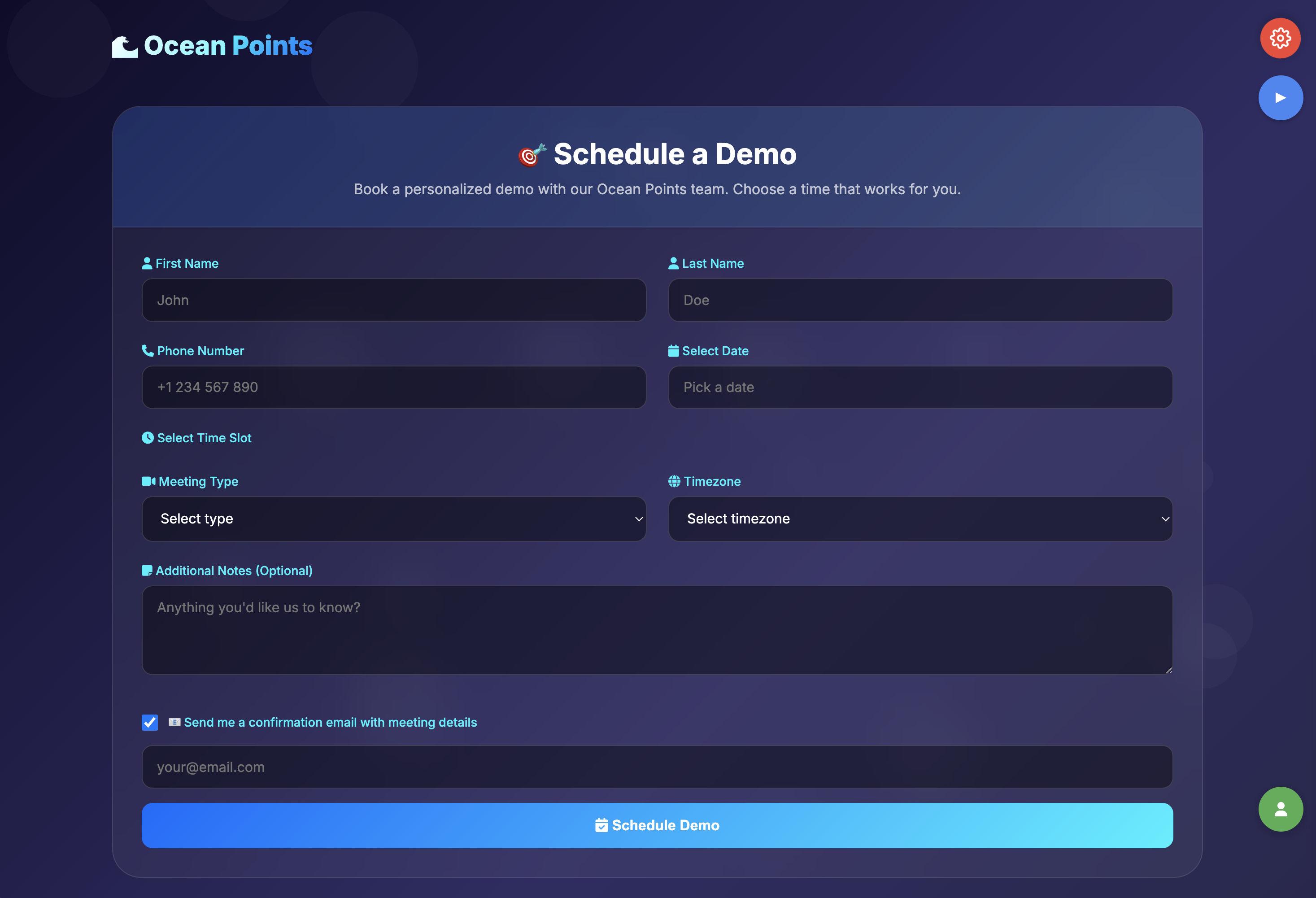This screenshot has width=1316, height=898.
Task: Uncheck the confirmation email checkbox
Action: tap(149, 723)
